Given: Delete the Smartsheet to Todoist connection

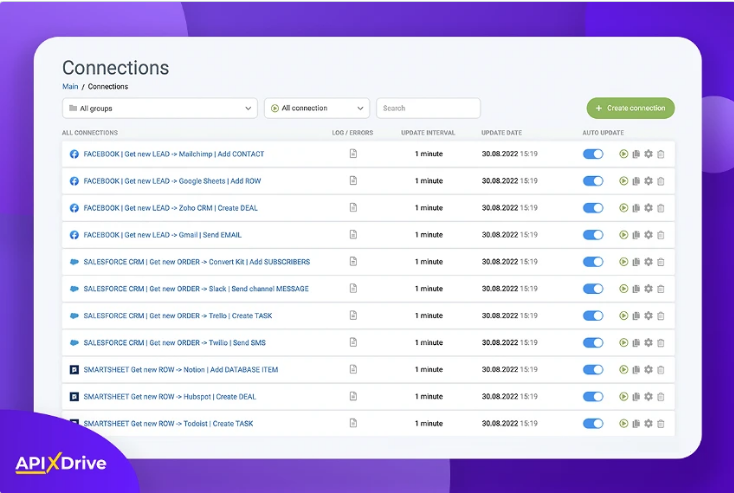Looking at the screenshot, I should 661,424.
